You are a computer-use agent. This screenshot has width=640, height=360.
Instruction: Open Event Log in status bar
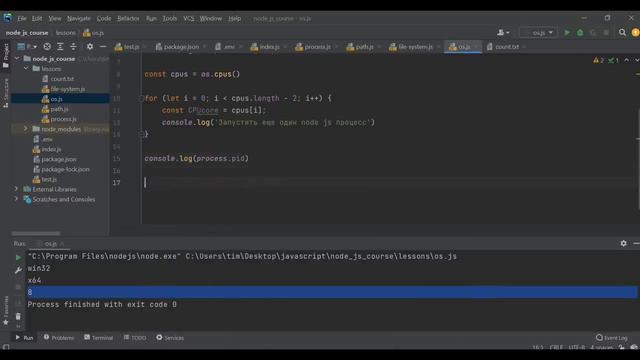pos(611,338)
